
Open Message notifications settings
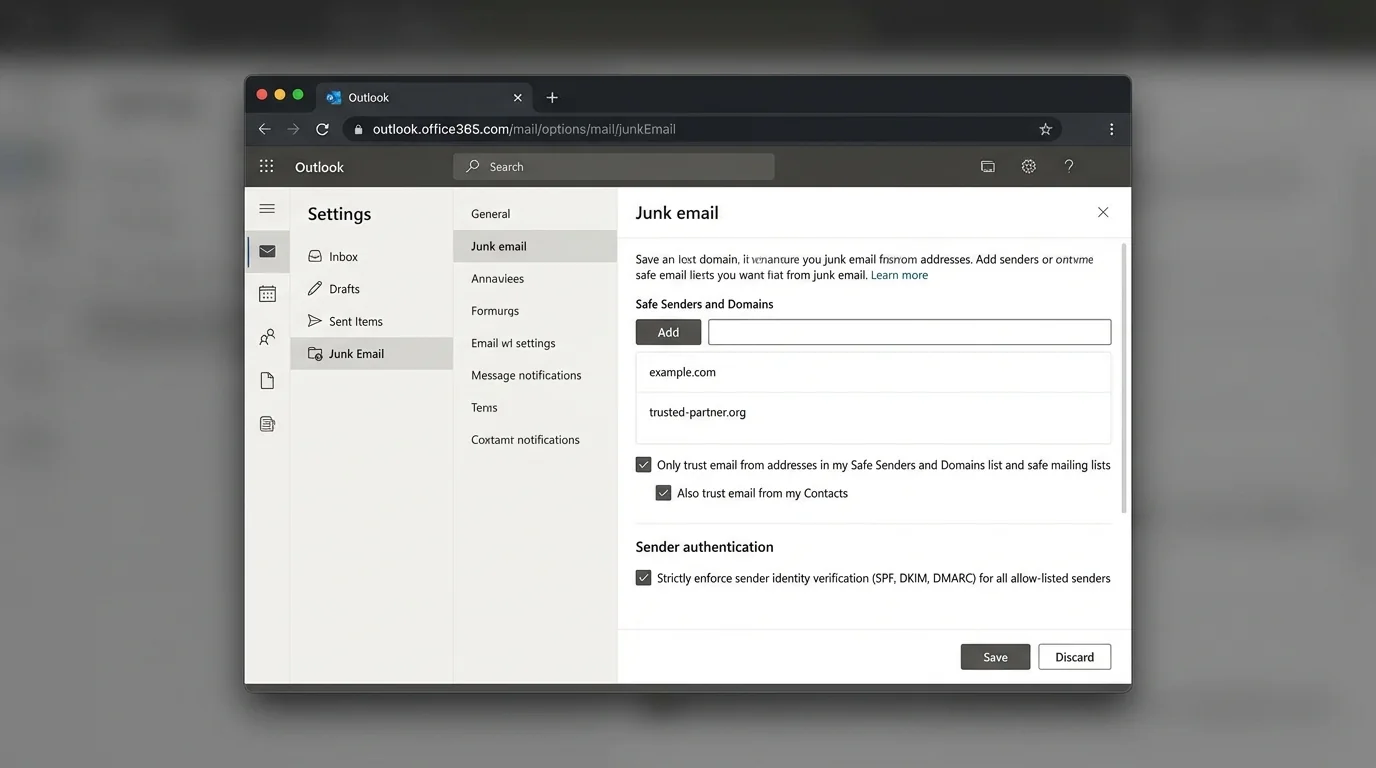click(526, 375)
